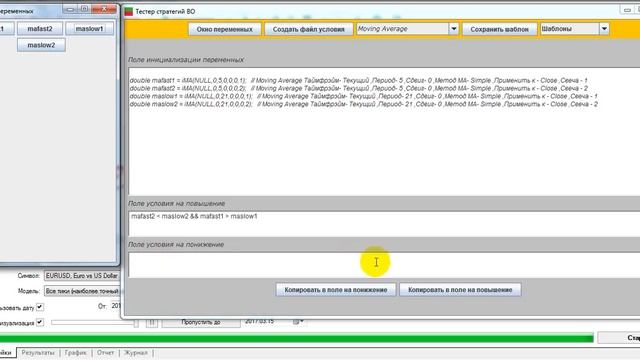640x360 pixels.
Task: Open the Символ EURUSD dropdown
Action: [x=82, y=276]
